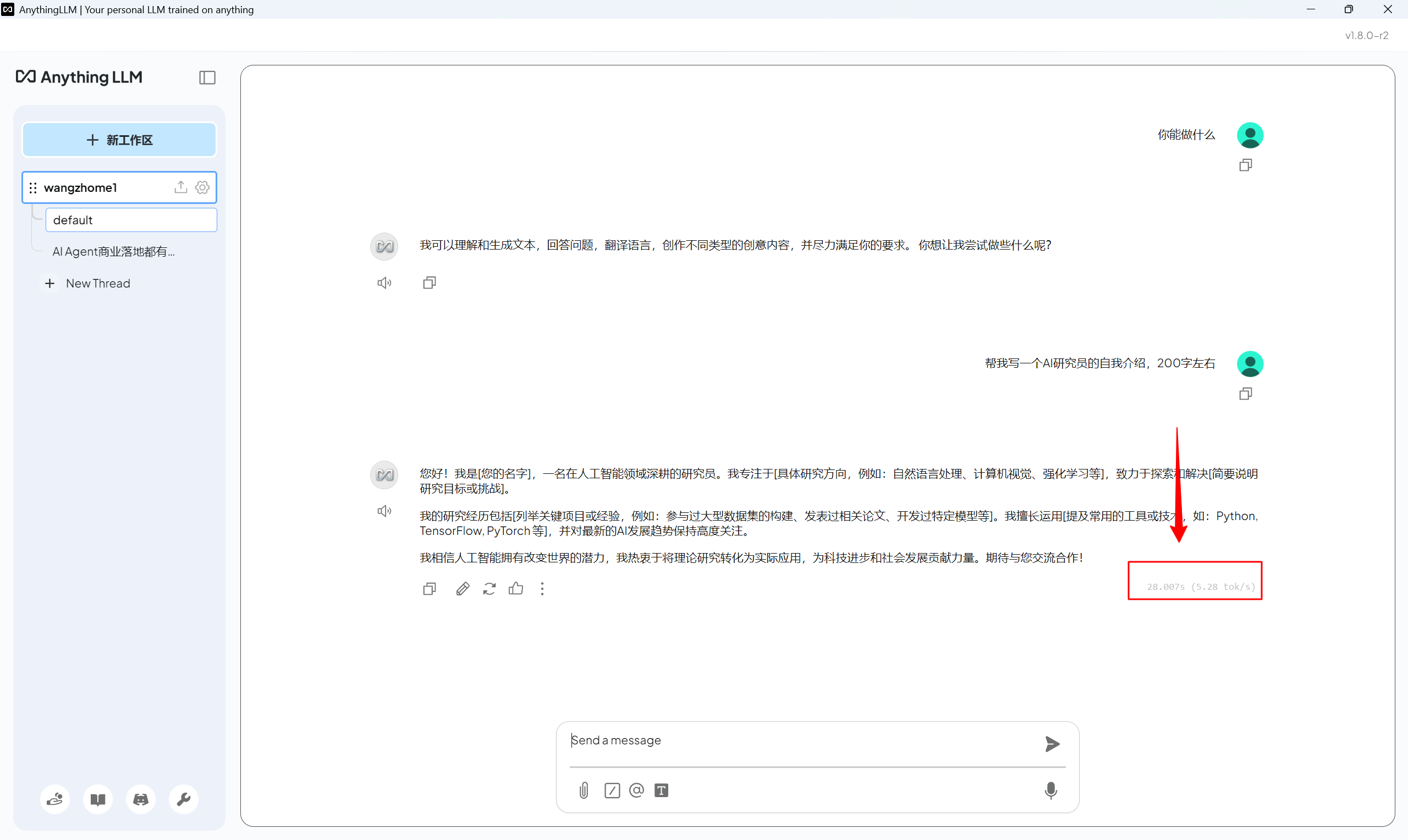
Task: Toggle the sidebar collapse button
Action: [x=207, y=78]
